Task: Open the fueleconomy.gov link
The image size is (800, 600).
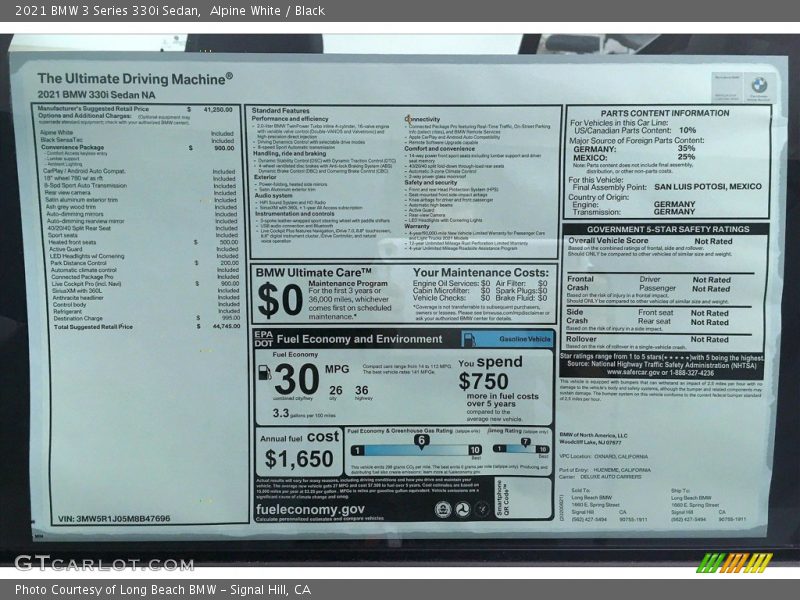Action: pos(310,509)
